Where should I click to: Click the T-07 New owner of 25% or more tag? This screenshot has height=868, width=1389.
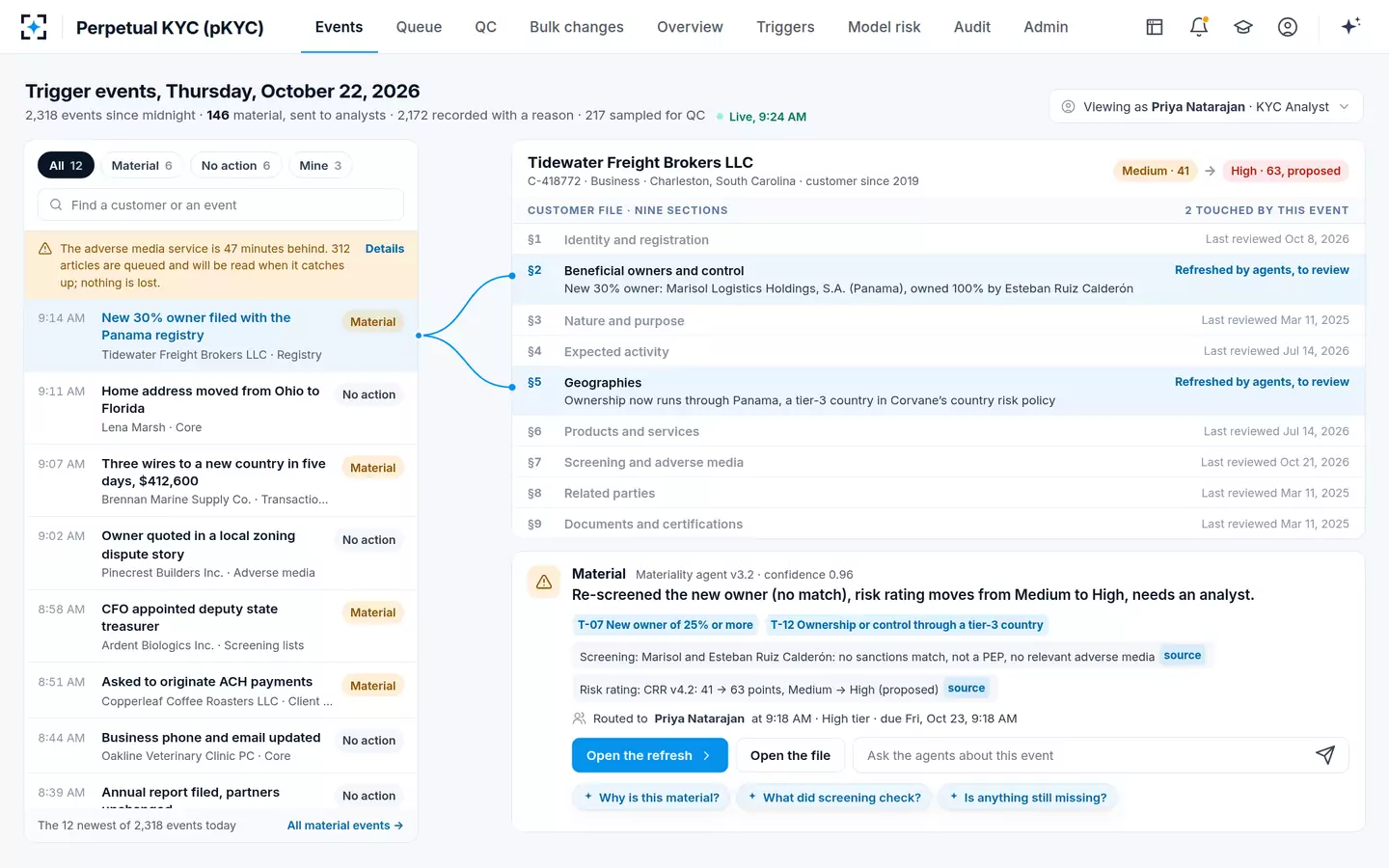(x=666, y=625)
